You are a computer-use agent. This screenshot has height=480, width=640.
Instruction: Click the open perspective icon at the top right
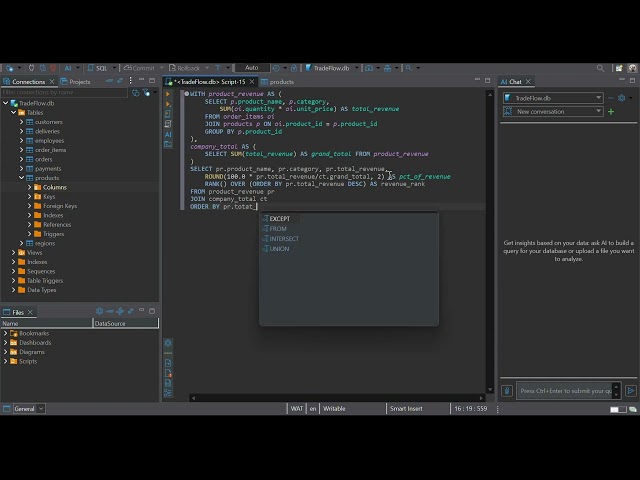(x=619, y=68)
